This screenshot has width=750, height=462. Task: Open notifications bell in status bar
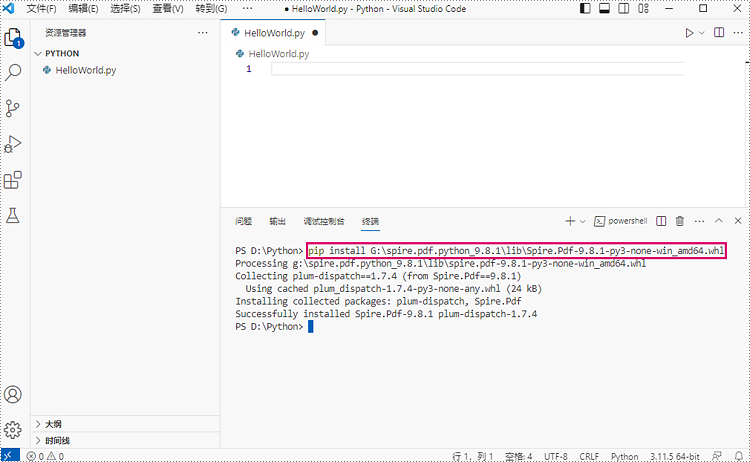[739, 456]
